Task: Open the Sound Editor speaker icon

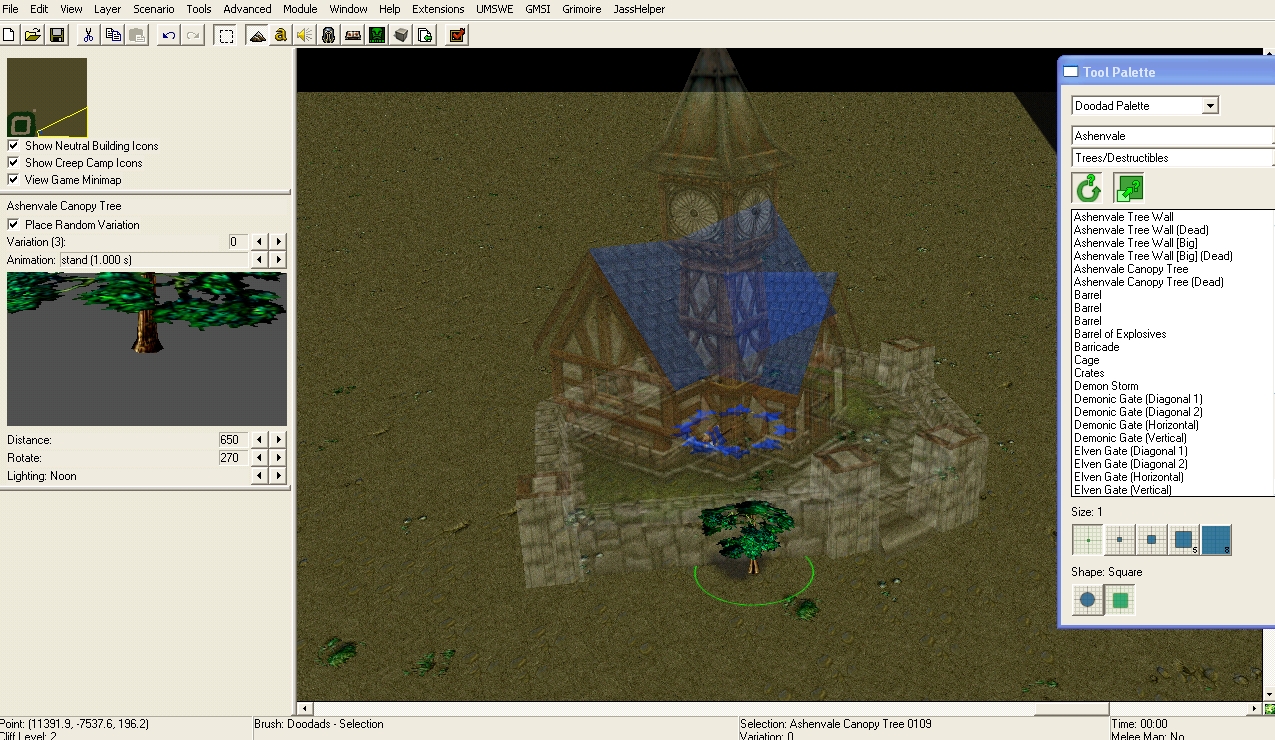Action: [305, 35]
